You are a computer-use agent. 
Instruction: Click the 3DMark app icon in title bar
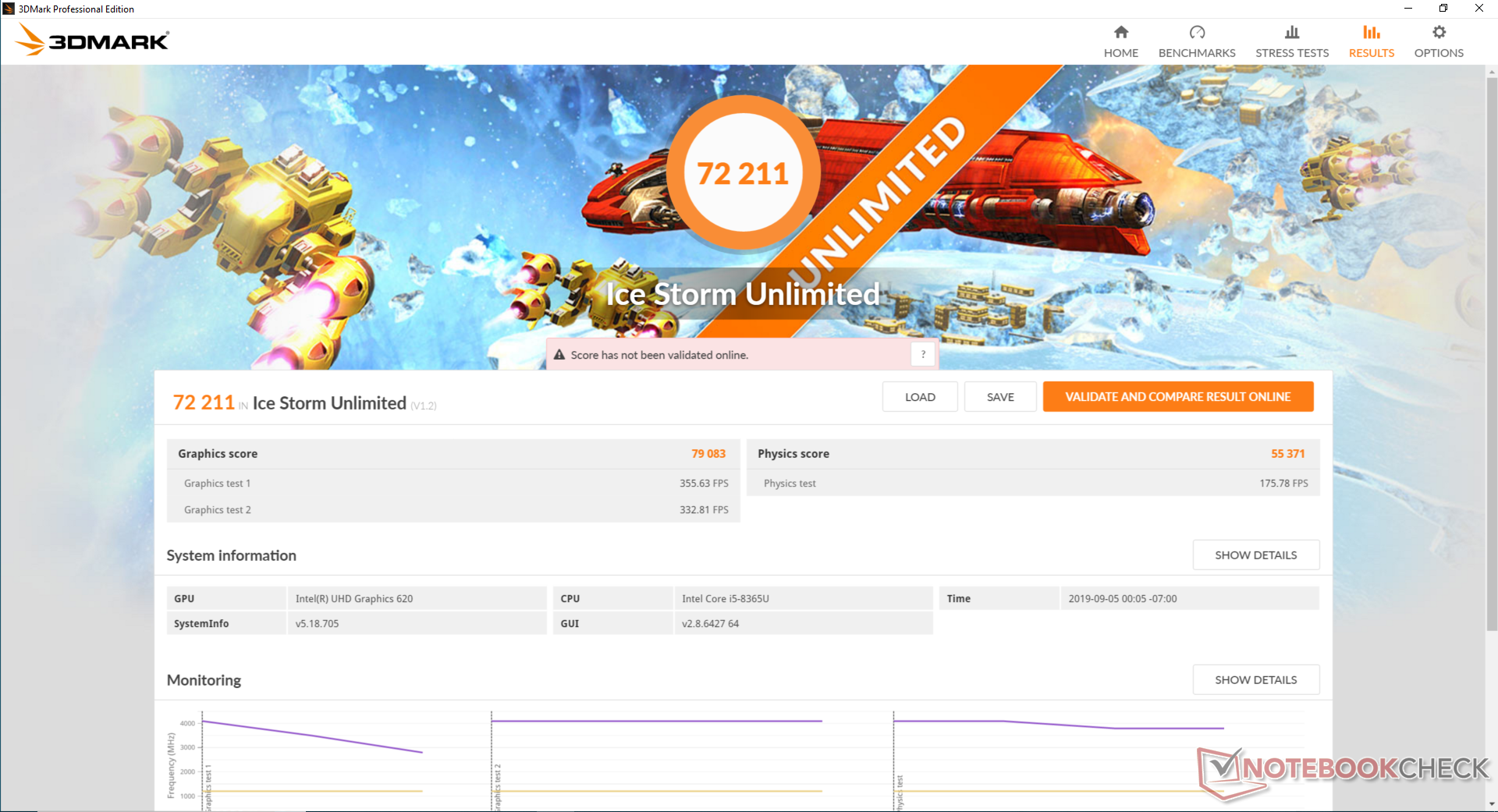coord(9,9)
